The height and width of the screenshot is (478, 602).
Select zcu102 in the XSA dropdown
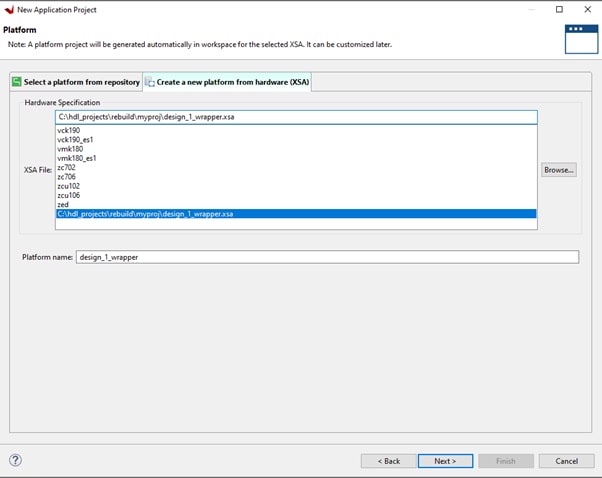[69, 186]
